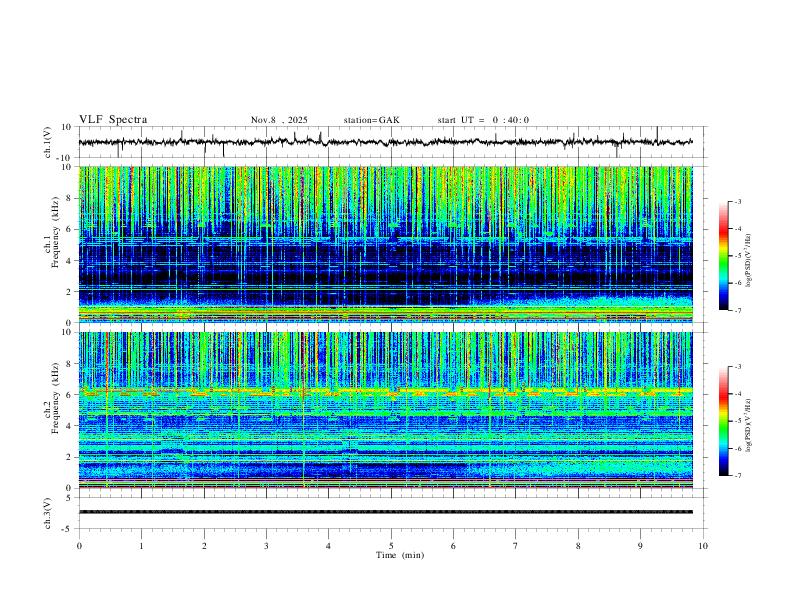Click the ch.1 voltage waveform trace
Image resolution: width=792 pixels, height=612 pixels.
385,142
